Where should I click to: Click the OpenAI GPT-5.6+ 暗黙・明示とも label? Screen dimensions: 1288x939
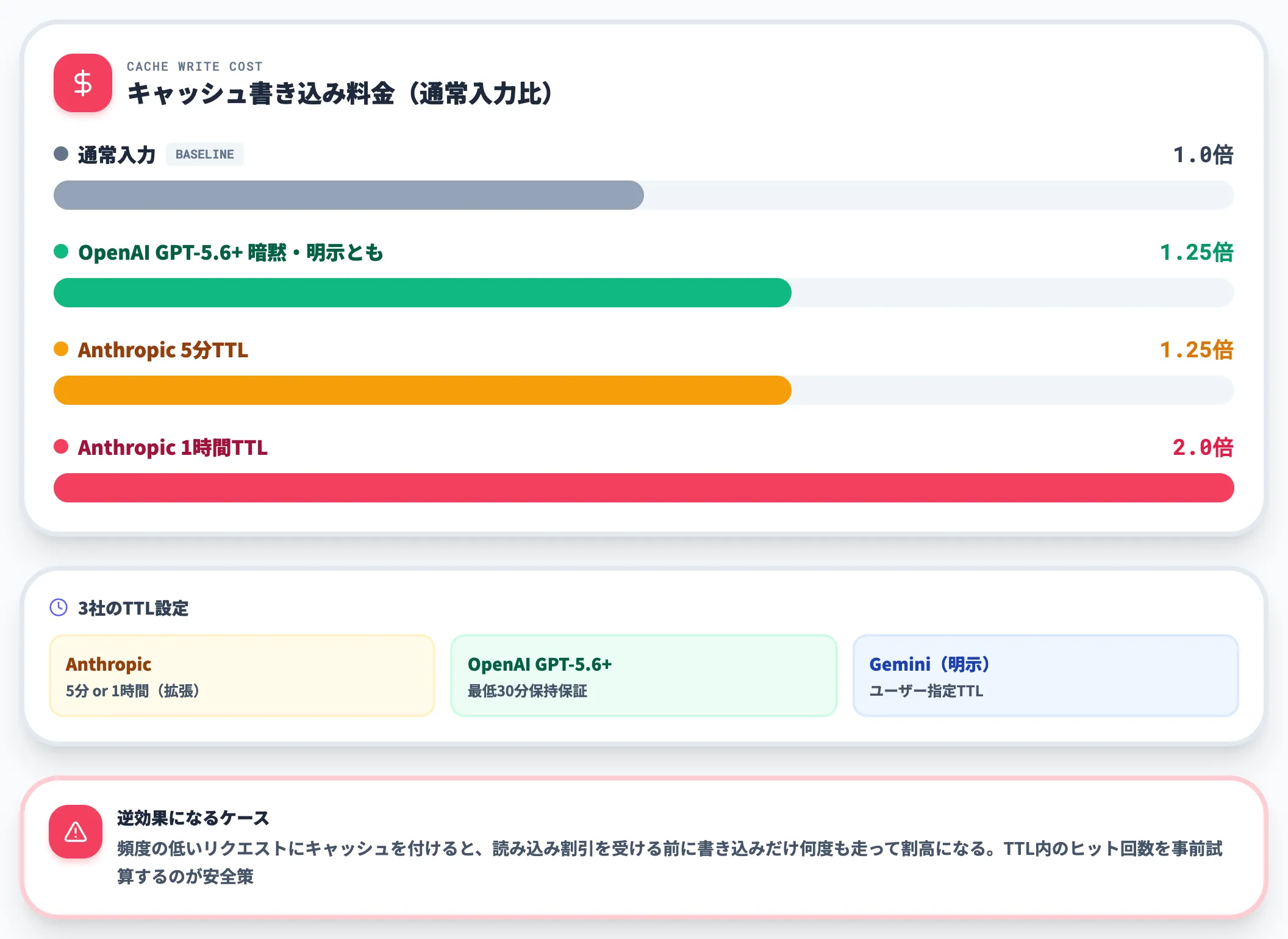pyautogui.click(x=231, y=252)
